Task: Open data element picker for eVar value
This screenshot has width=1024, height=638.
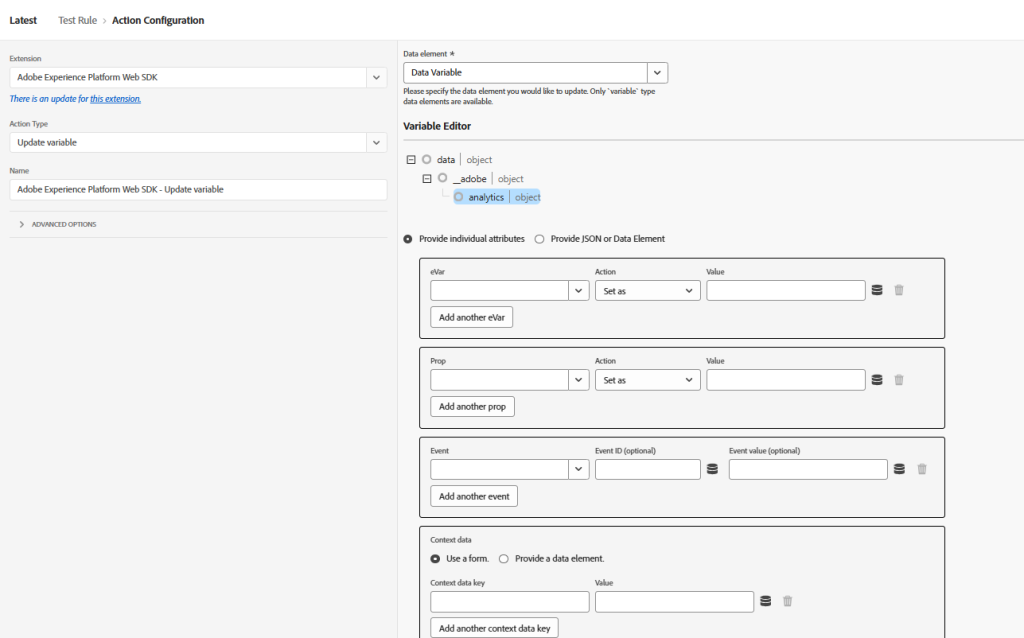Action: pos(877,291)
